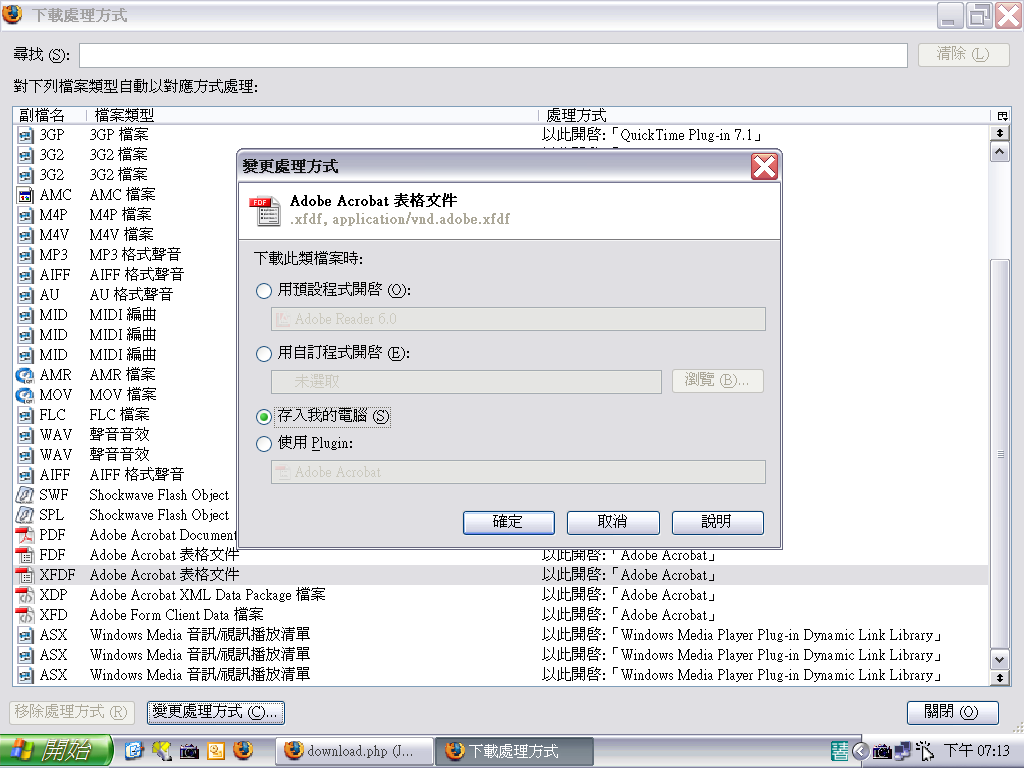Image resolution: width=1024 pixels, height=768 pixels.
Task: Click scrollbar up arrow in file list
Action: (999, 153)
